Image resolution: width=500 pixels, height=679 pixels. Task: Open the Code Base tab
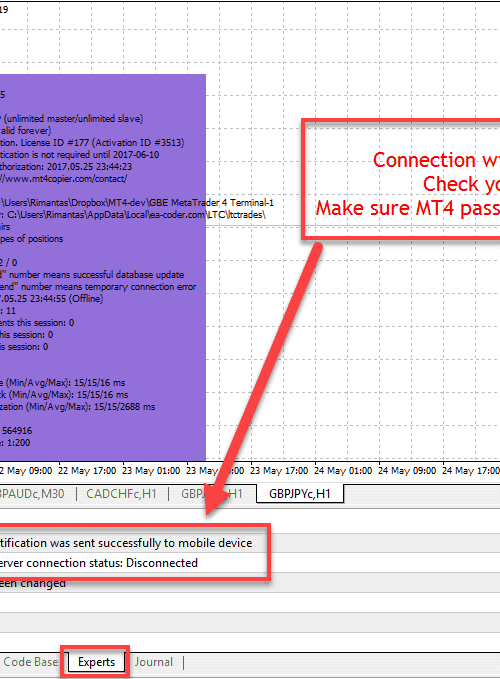[29, 662]
